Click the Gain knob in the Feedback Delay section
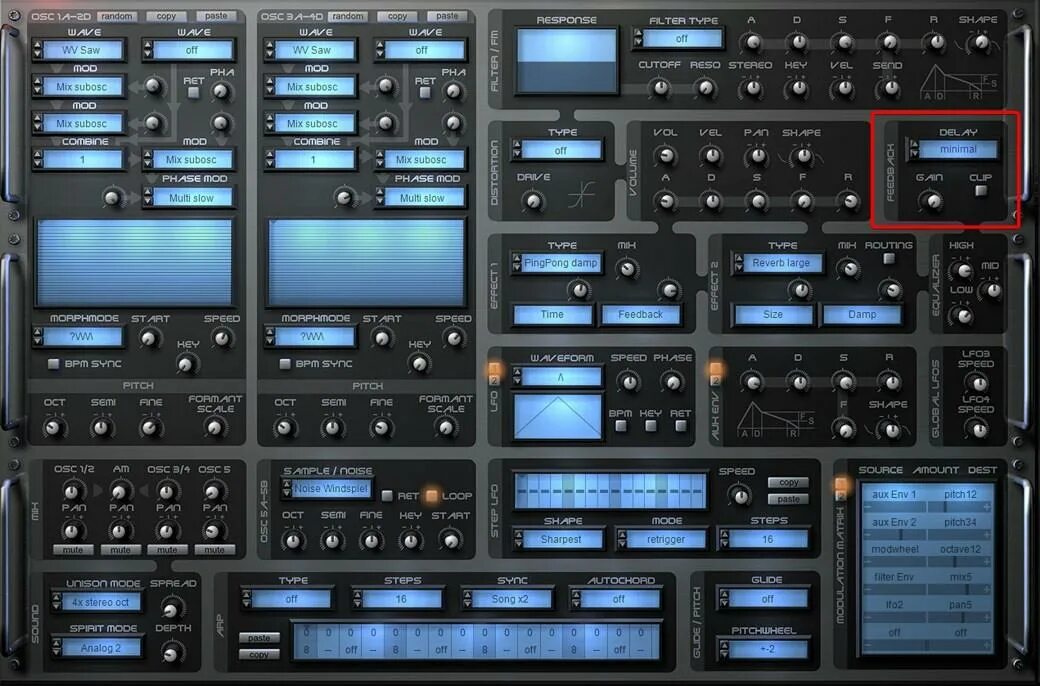Screen dimensions: 1040x686 [x=930, y=203]
